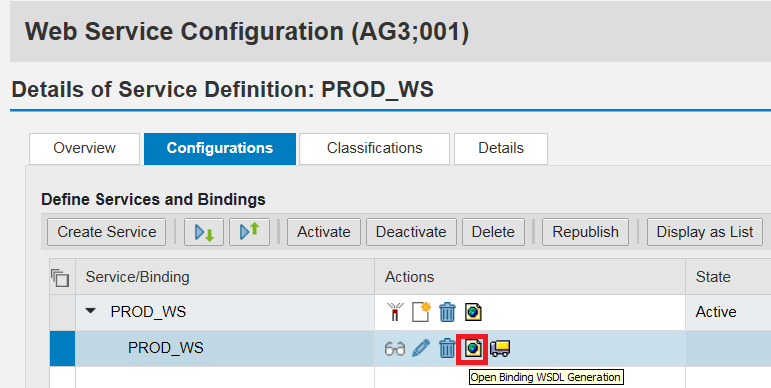Delete binding using trash icon in selected row
Image resolution: width=771 pixels, height=388 pixels.
(447, 349)
